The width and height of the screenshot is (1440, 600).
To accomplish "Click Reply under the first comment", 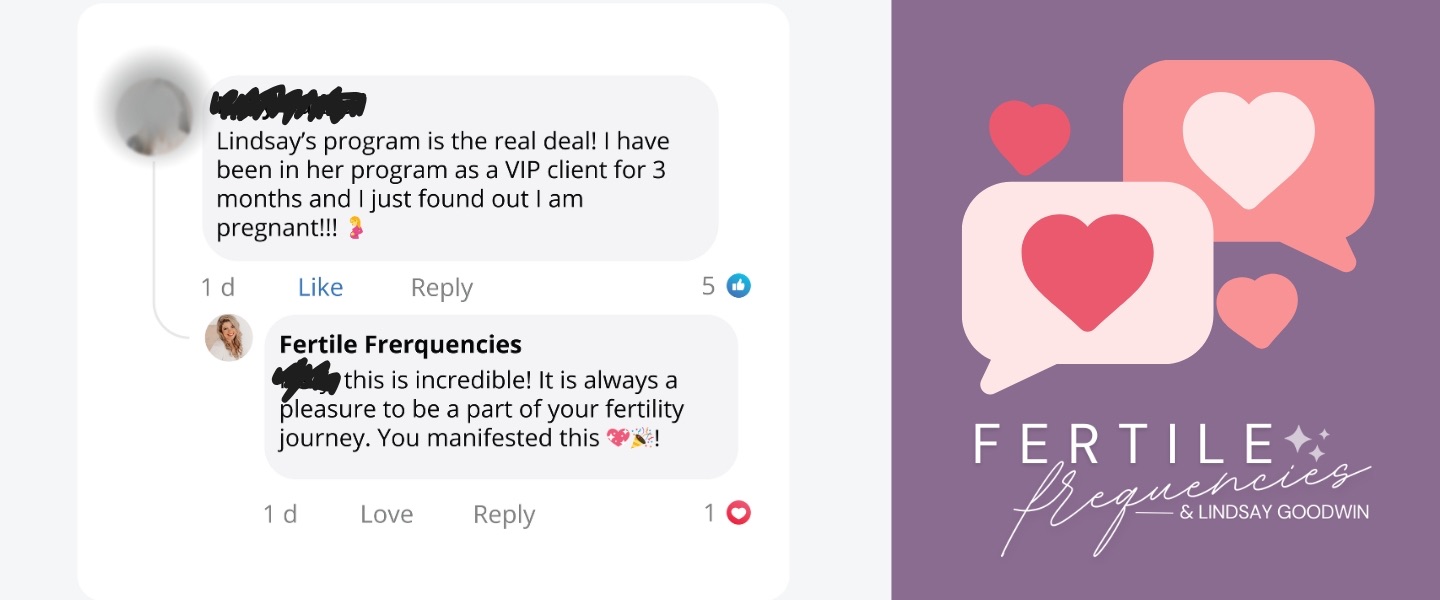I will pos(441,288).
